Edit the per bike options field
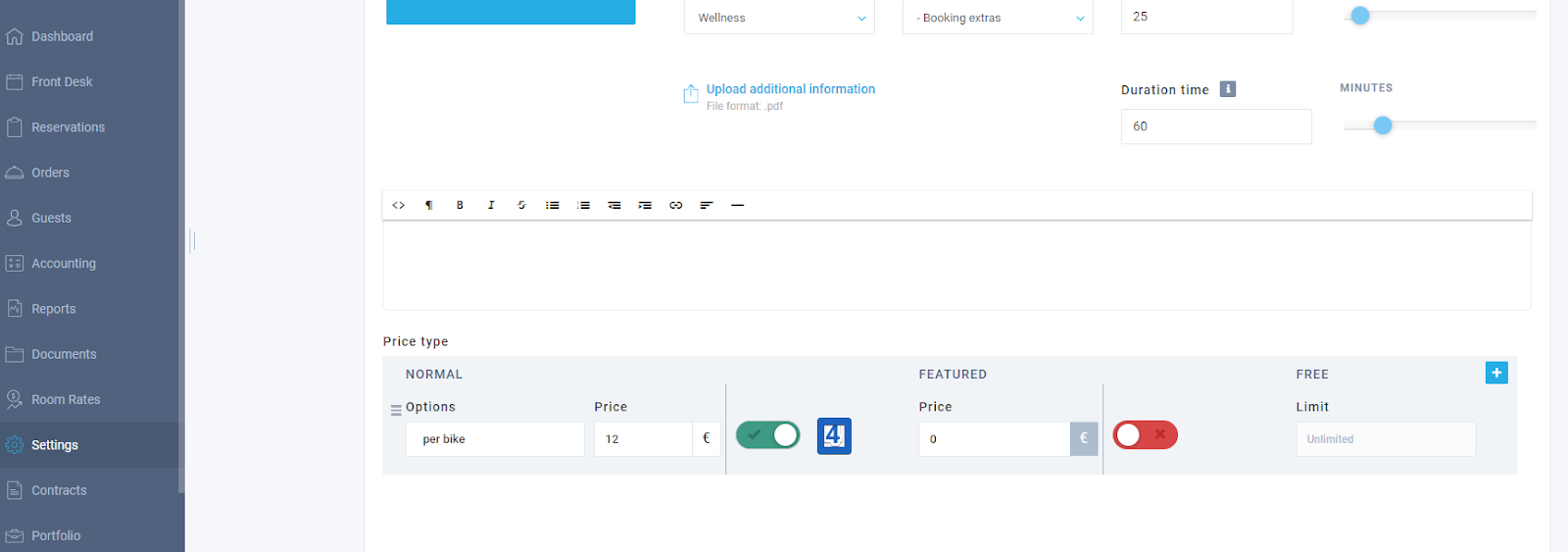Viewport: 1568px width, 552px height. [x=495, y=439]
